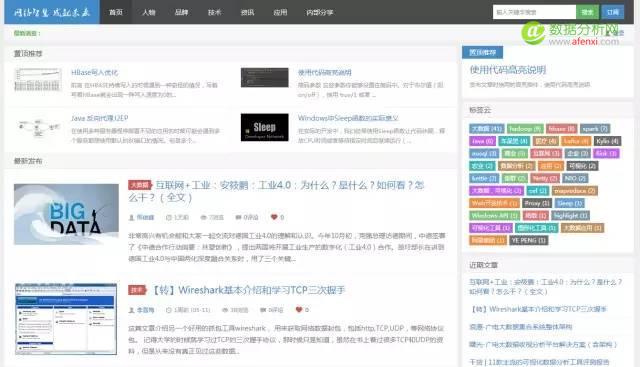Select the Netty tag in tag cloud
640x367 pixels.
(x=545, y=178)
